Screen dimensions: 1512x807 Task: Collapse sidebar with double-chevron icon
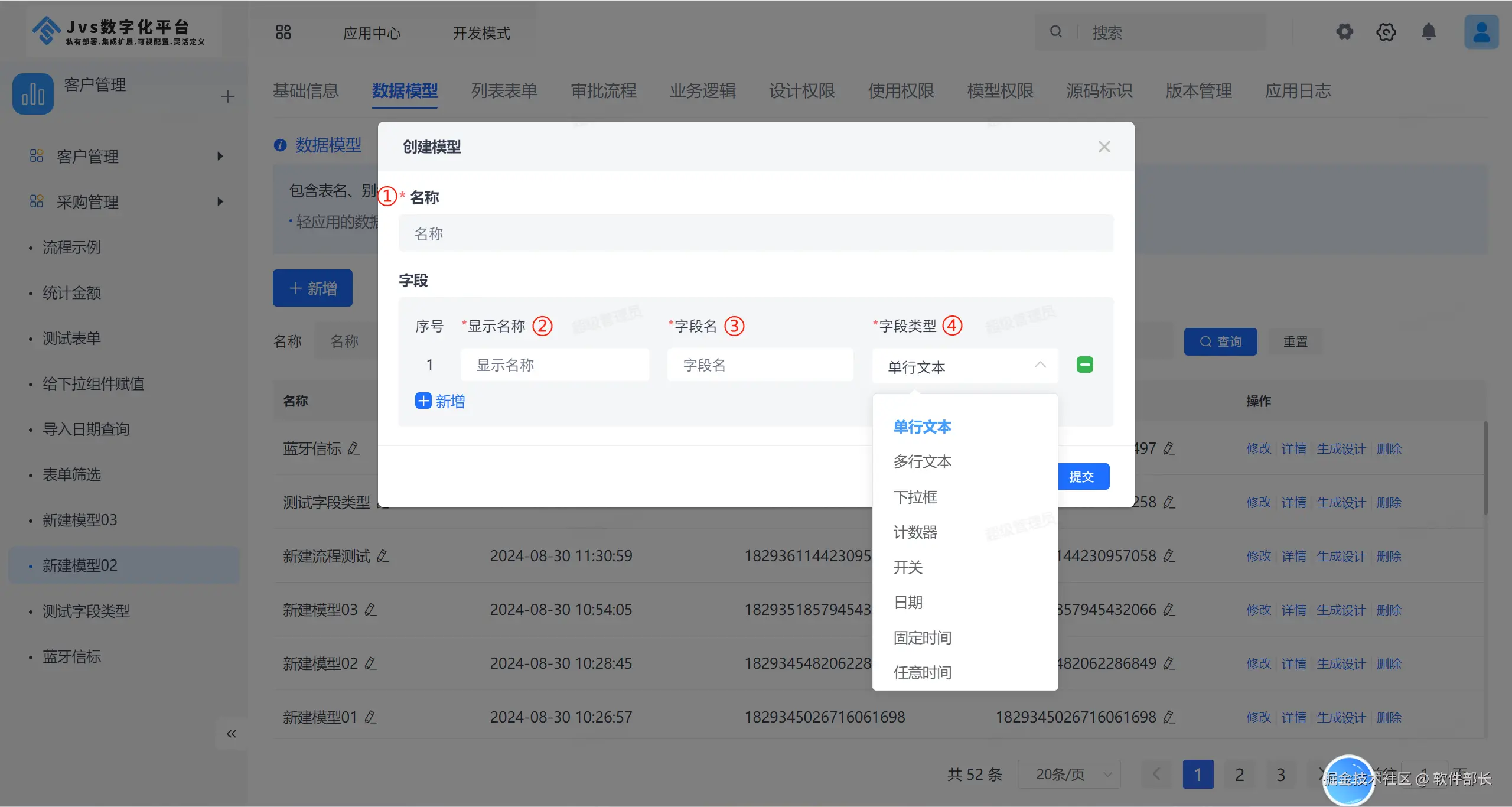[x=231, y=734]
